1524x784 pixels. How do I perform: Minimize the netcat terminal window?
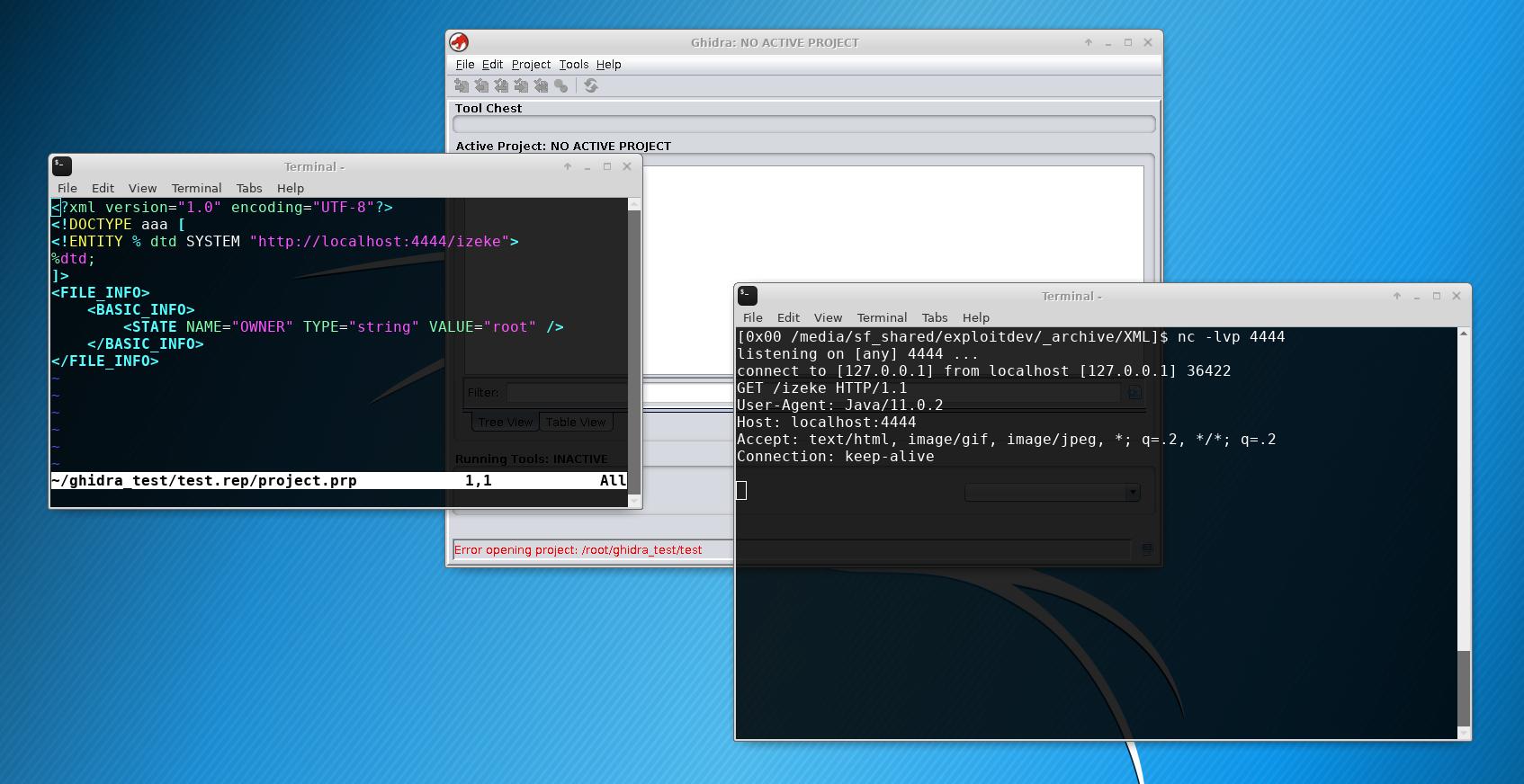(x=1417, y=296)
